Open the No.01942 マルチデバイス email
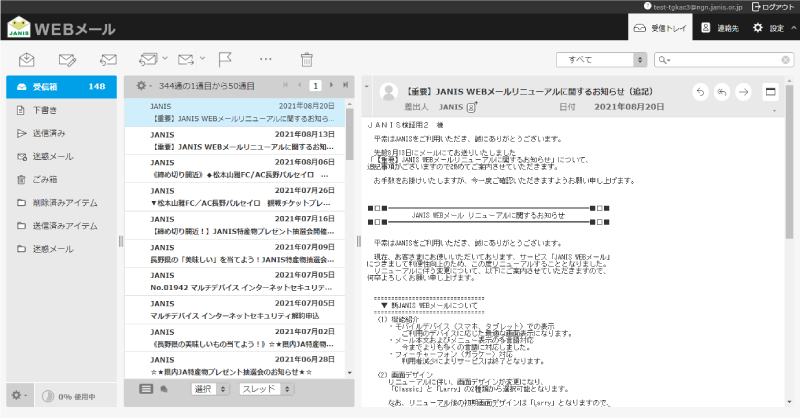The image size is (800, 418). pyautogui.click(x=235, y=281)
